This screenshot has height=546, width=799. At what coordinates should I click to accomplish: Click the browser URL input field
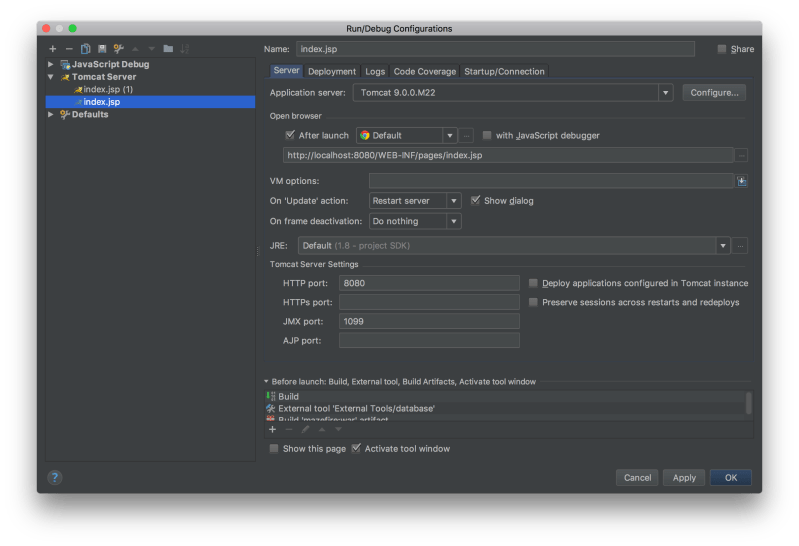coord(508,155)
